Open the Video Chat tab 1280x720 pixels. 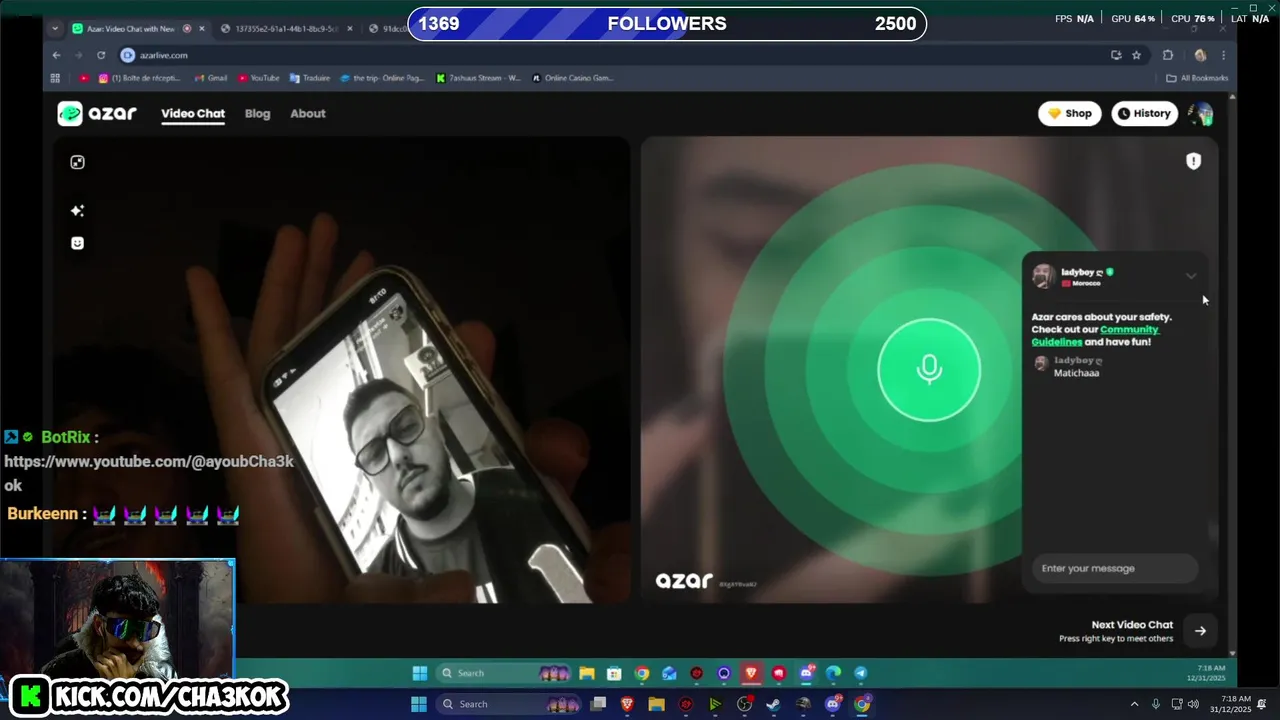click(x=193, y=113)
